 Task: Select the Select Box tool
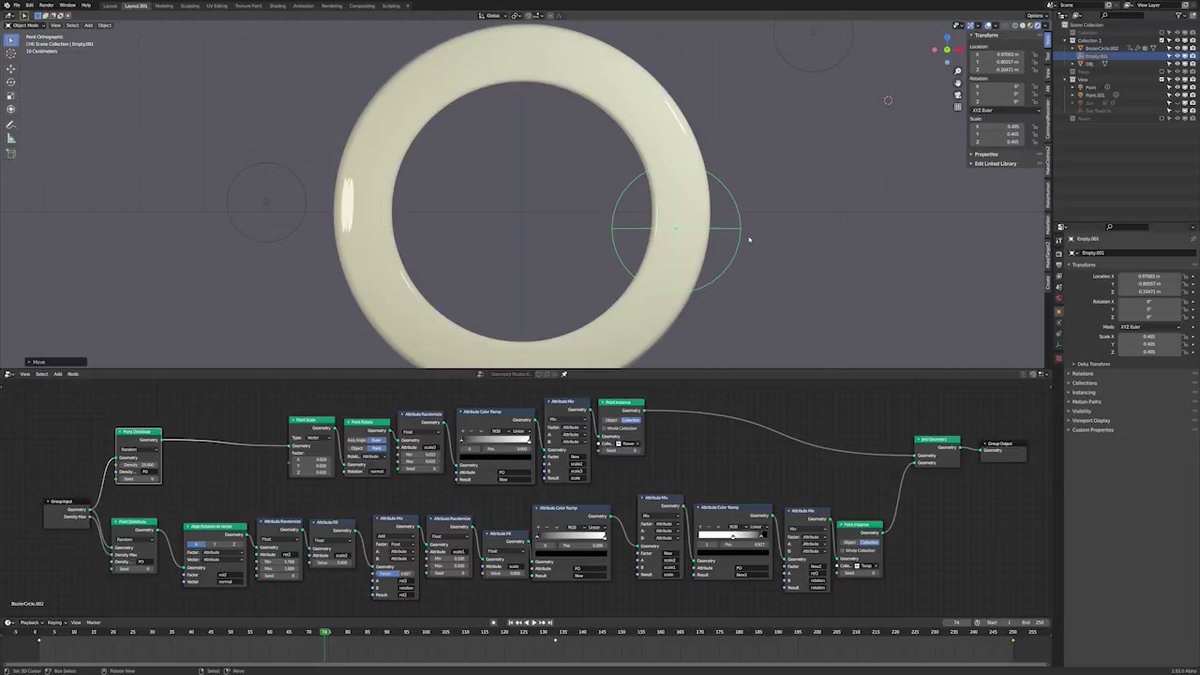[x=11, y=40]
